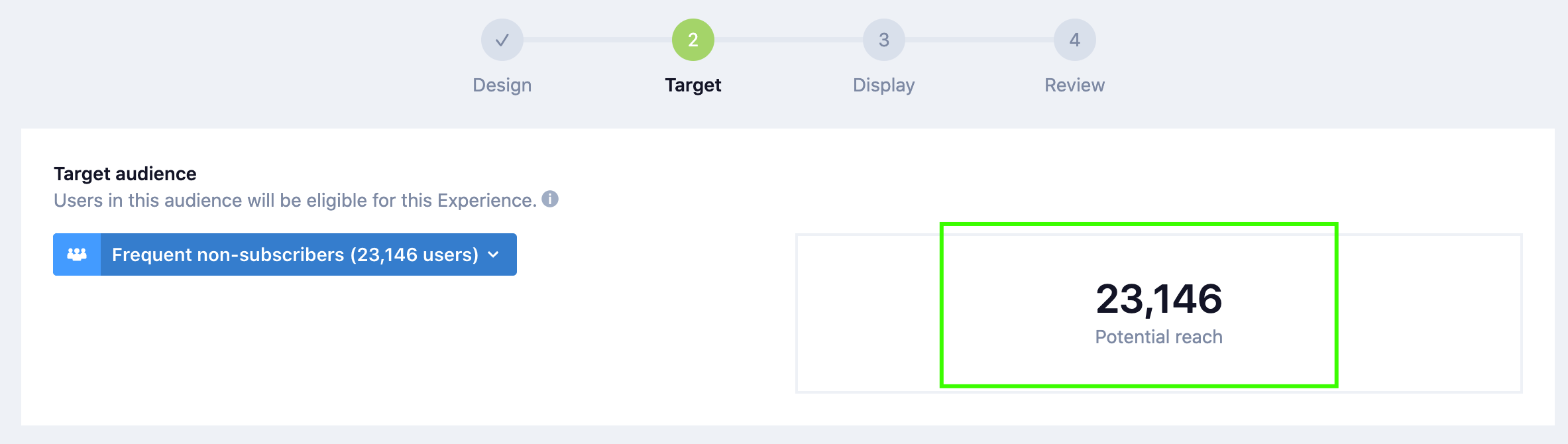Image resolution: width=1568 pixels, height=444 pixels.
Task: Click left empty area of potential reach card
Action: click(x=868, y=313)
